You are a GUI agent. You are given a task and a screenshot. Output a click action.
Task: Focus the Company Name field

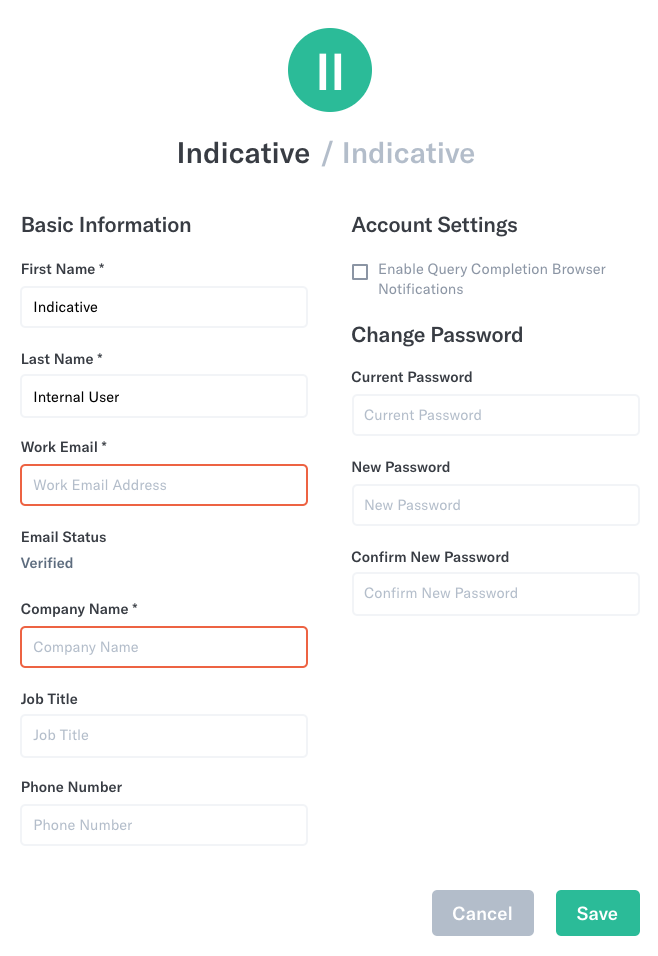tap(164, 647)
